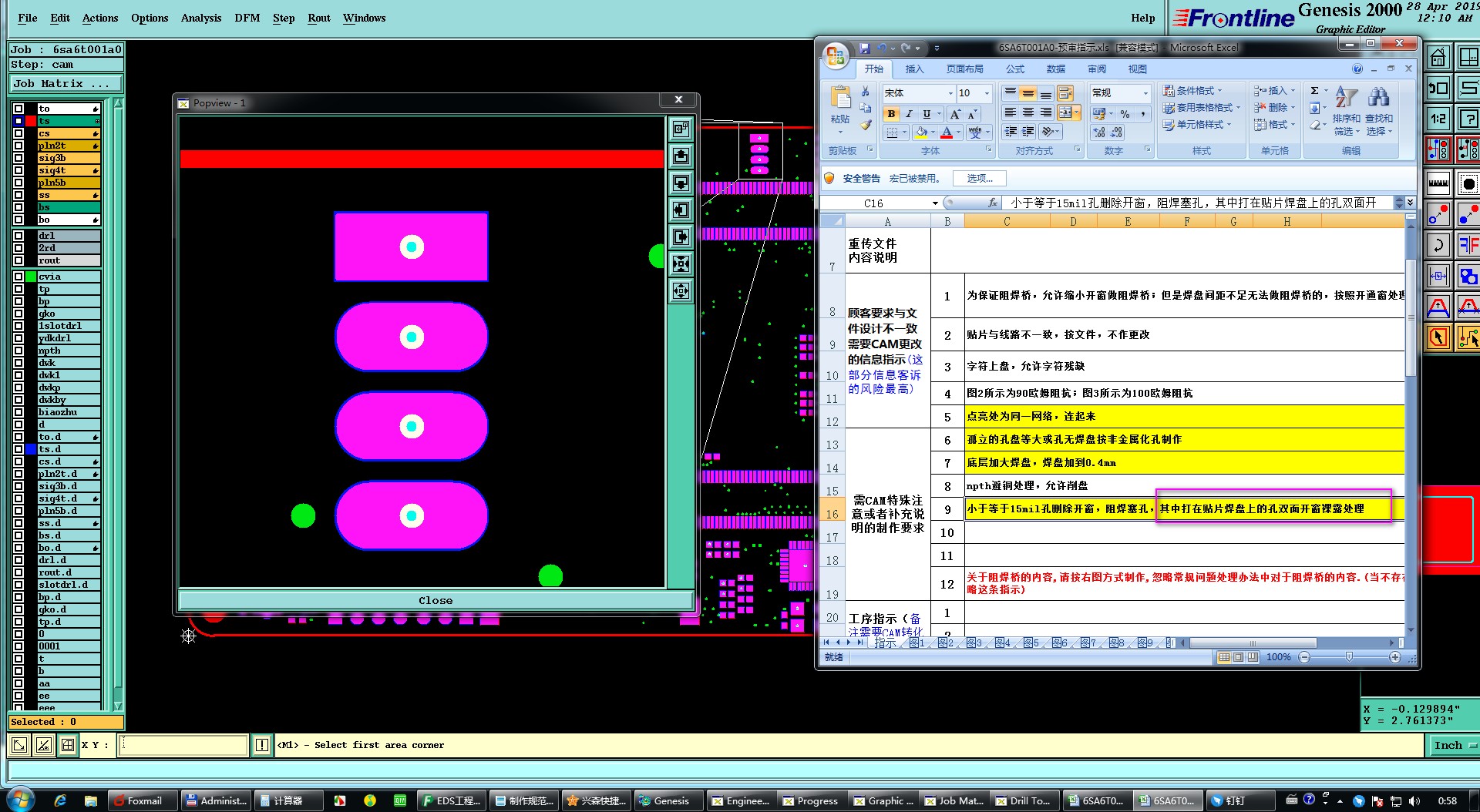1480x812 pixels.
Task: Toggle the checkbox for layer biaozhu
Action: (x=18, y=412)
